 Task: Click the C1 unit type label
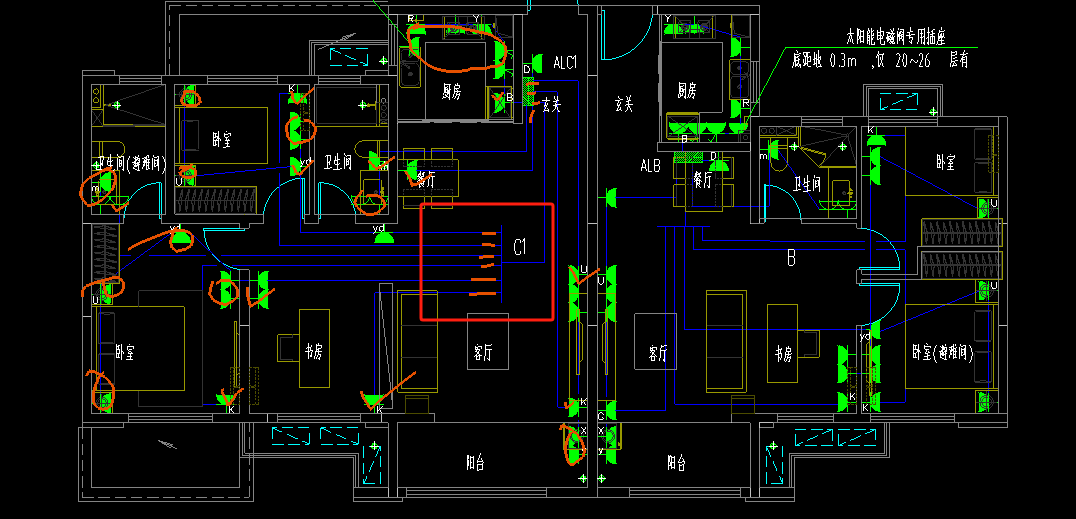520,247
